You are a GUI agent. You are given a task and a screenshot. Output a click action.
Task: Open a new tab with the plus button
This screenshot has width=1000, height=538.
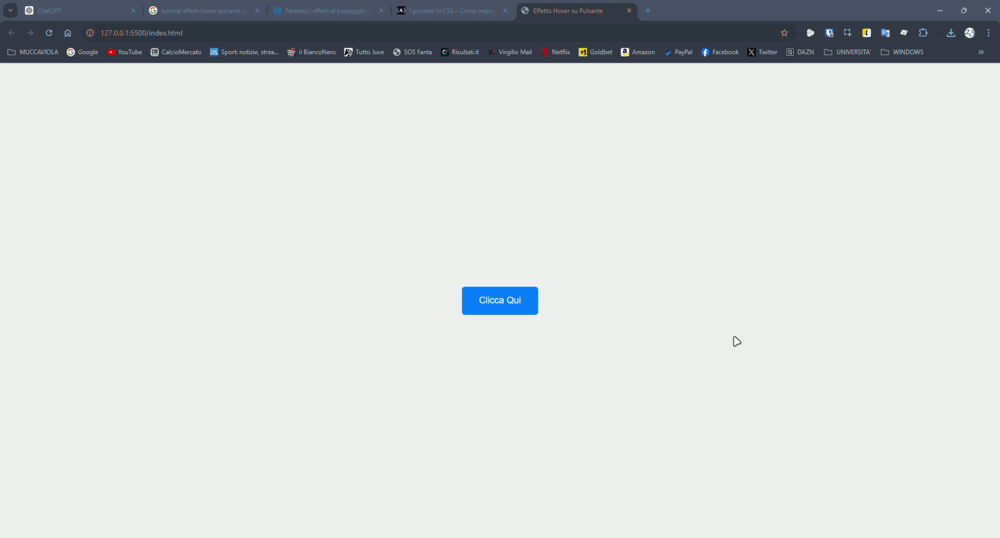pos(648,10)
